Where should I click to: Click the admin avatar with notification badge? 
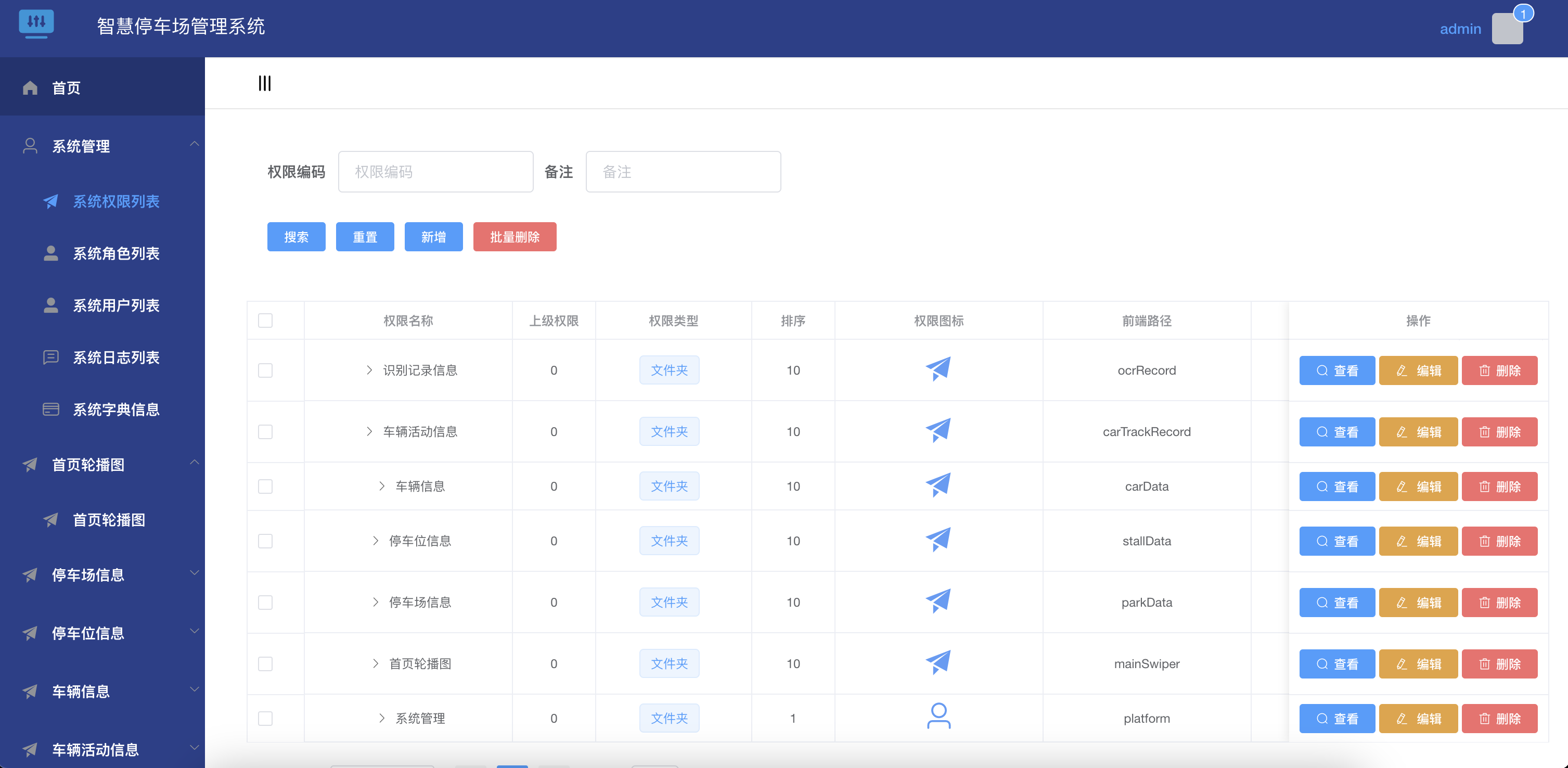coord(1507,29)
